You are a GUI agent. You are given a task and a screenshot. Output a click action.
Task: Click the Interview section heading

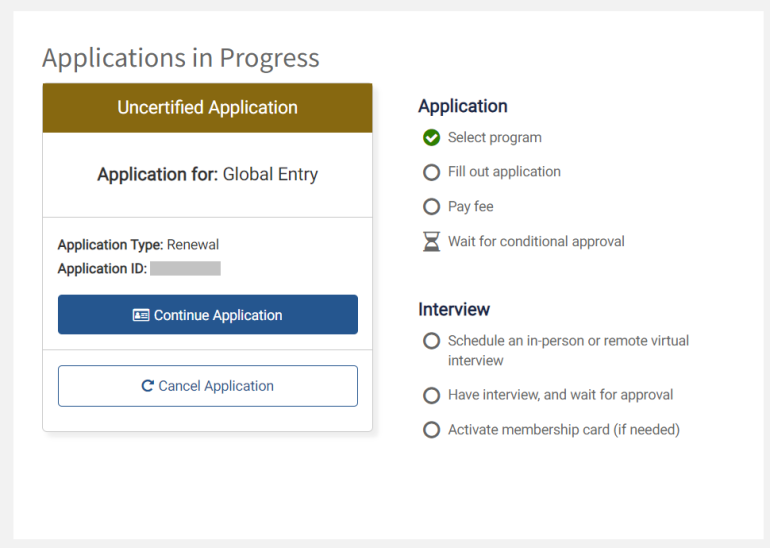pos(454,309)
